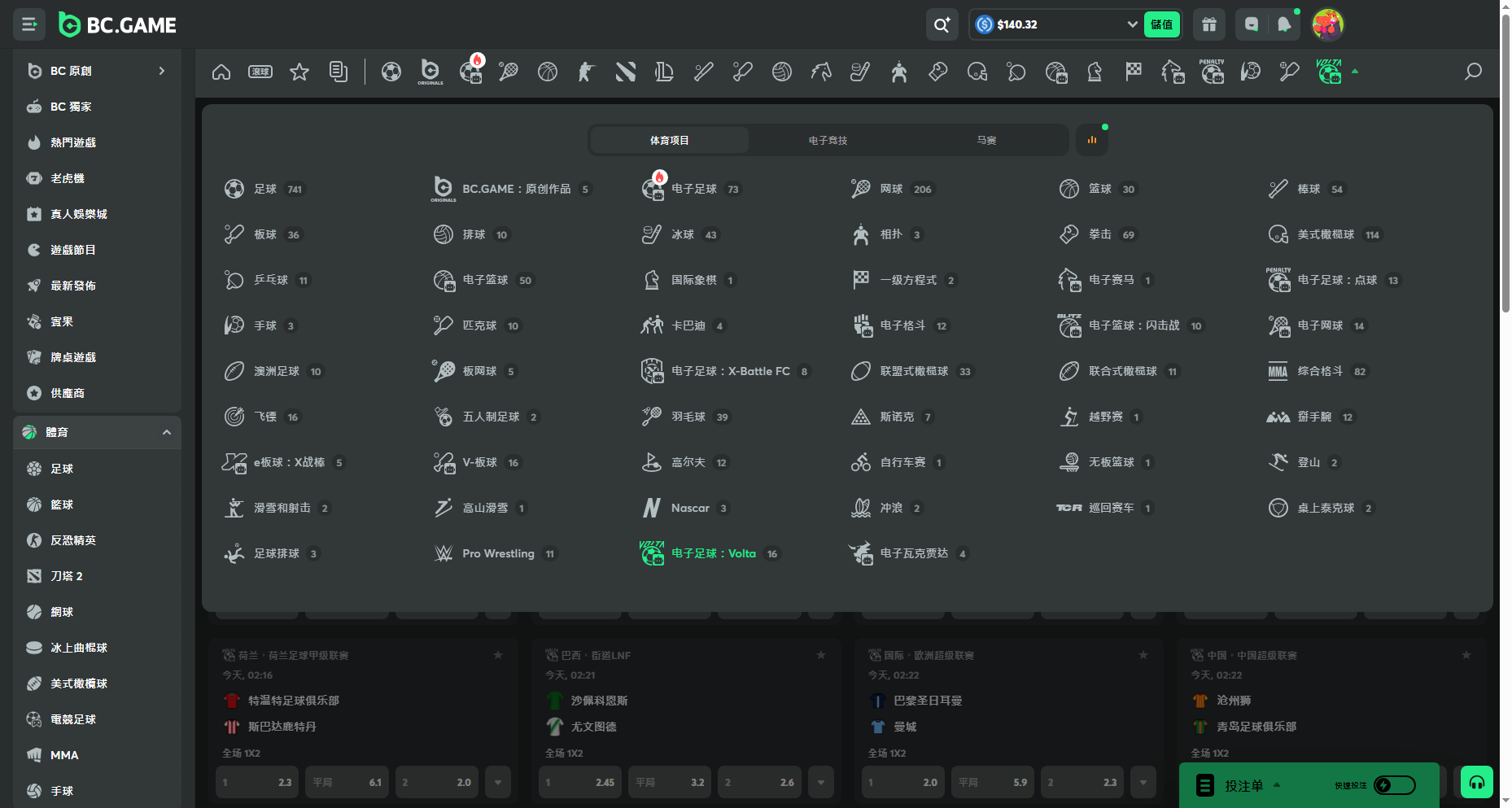Go to sports home via house icon

click(221, 72)
